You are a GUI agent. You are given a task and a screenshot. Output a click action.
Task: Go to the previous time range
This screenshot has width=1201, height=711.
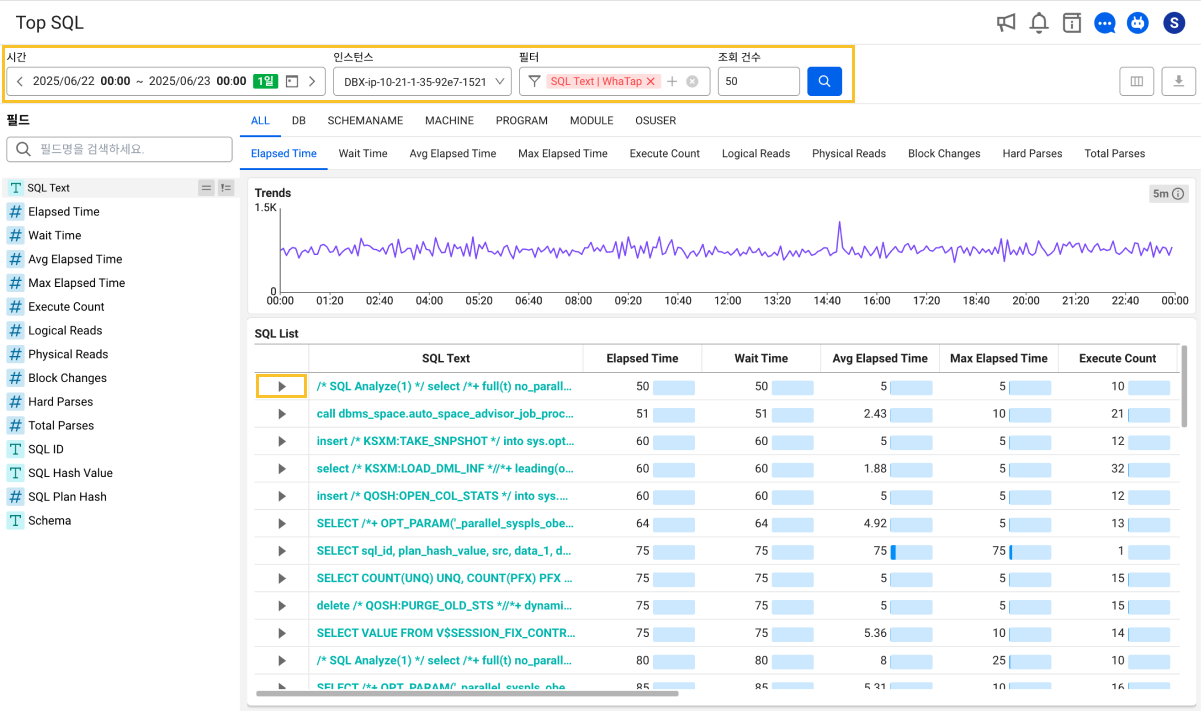[x=19, y=81]
